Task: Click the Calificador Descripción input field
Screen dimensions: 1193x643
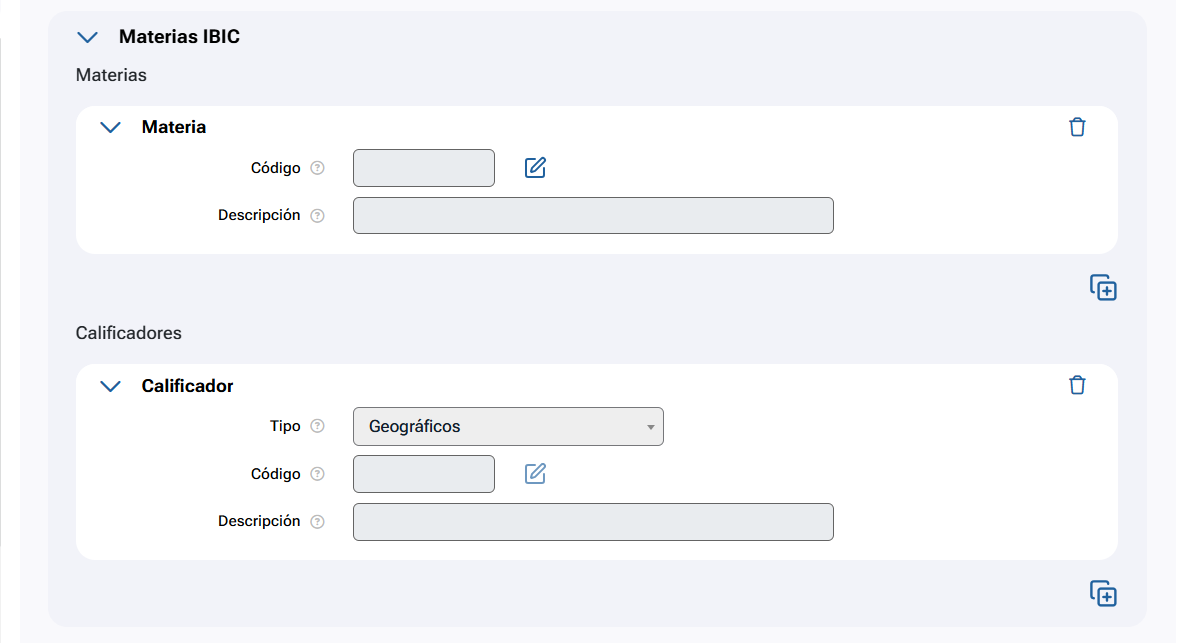Action: click(593, 522)
